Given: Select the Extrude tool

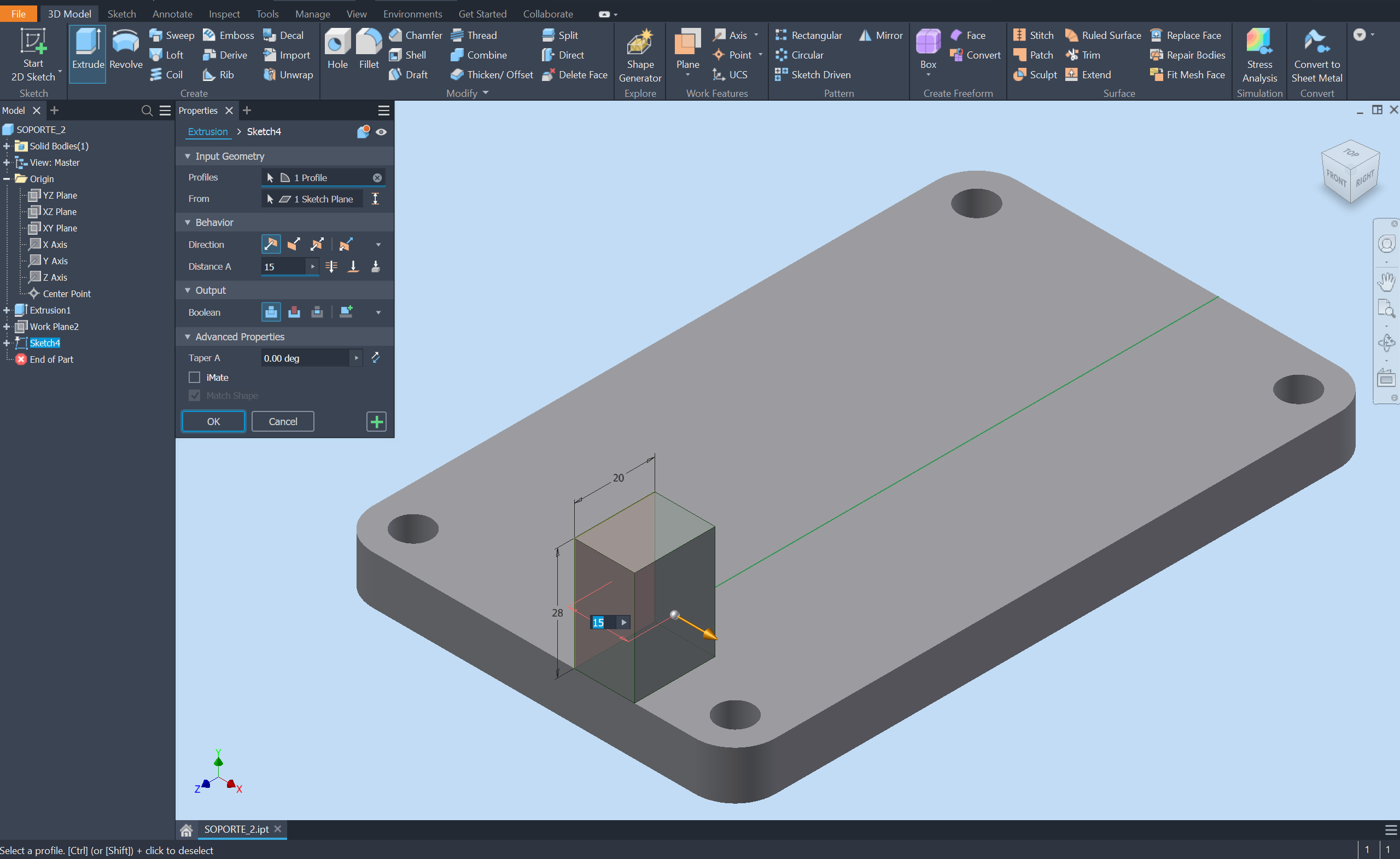Looking at the screenshot, I should coord(87,53).
